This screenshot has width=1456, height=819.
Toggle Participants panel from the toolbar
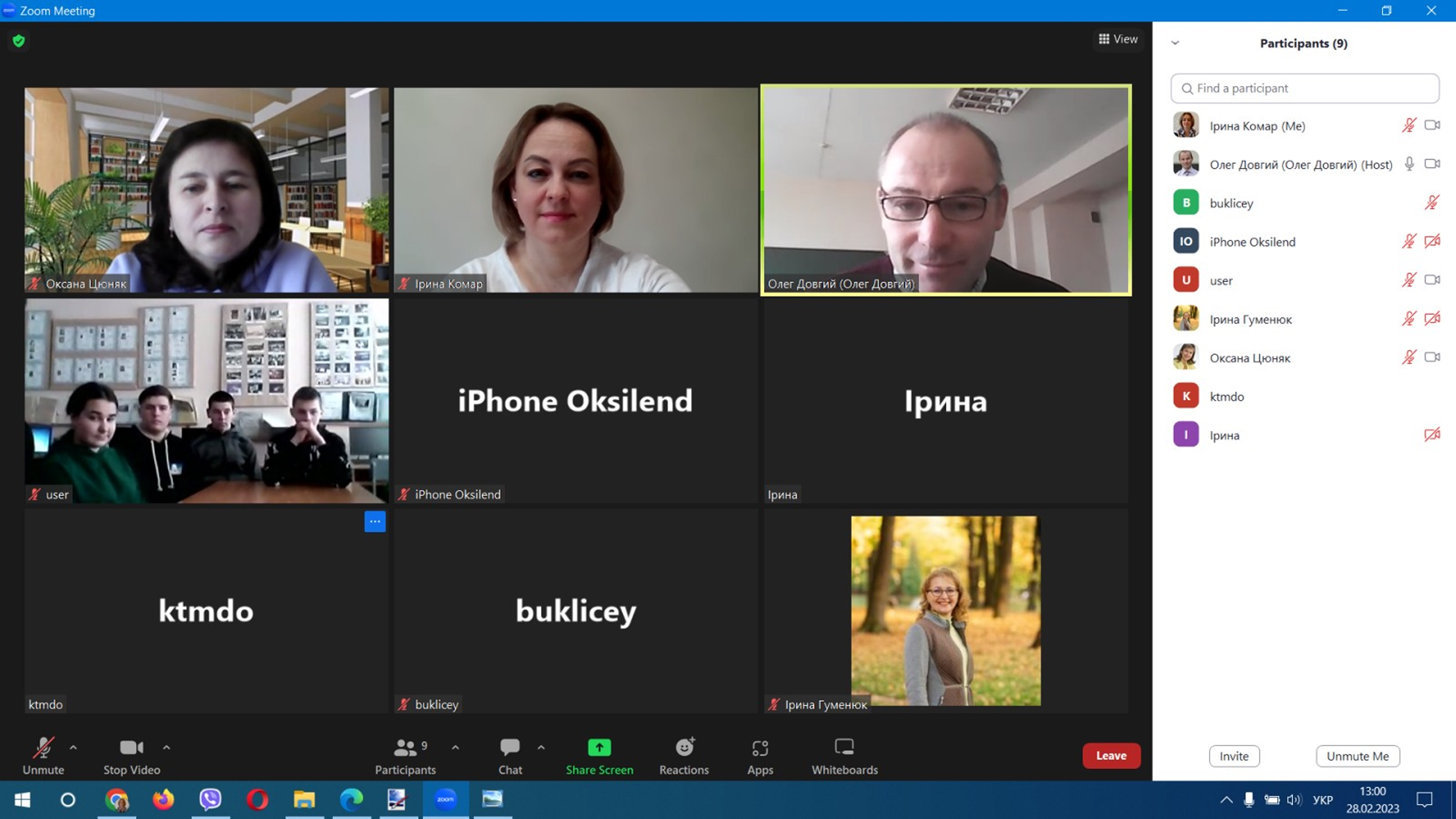405,755
